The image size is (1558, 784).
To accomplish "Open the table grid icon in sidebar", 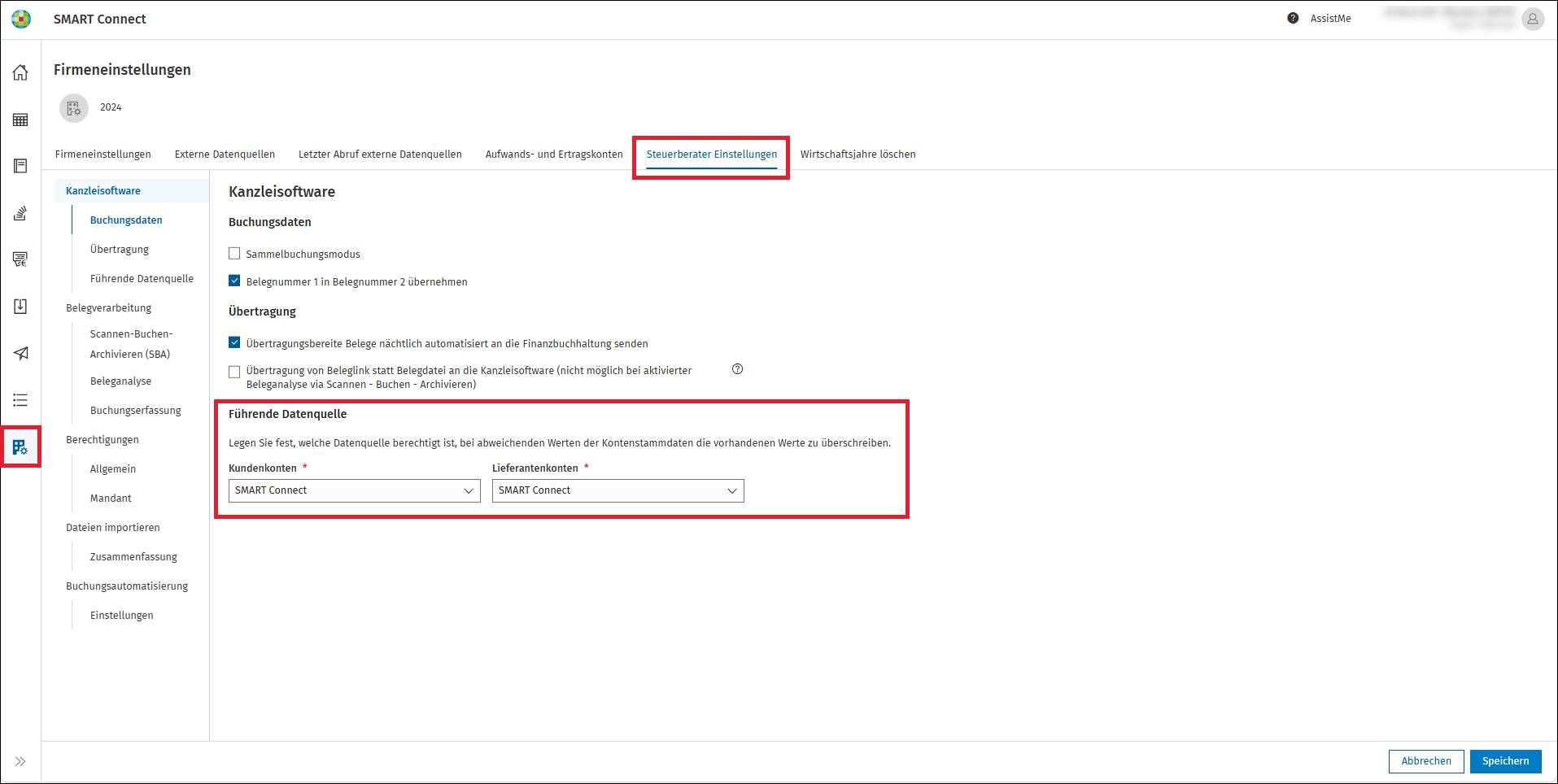I will tap(20, 120).
